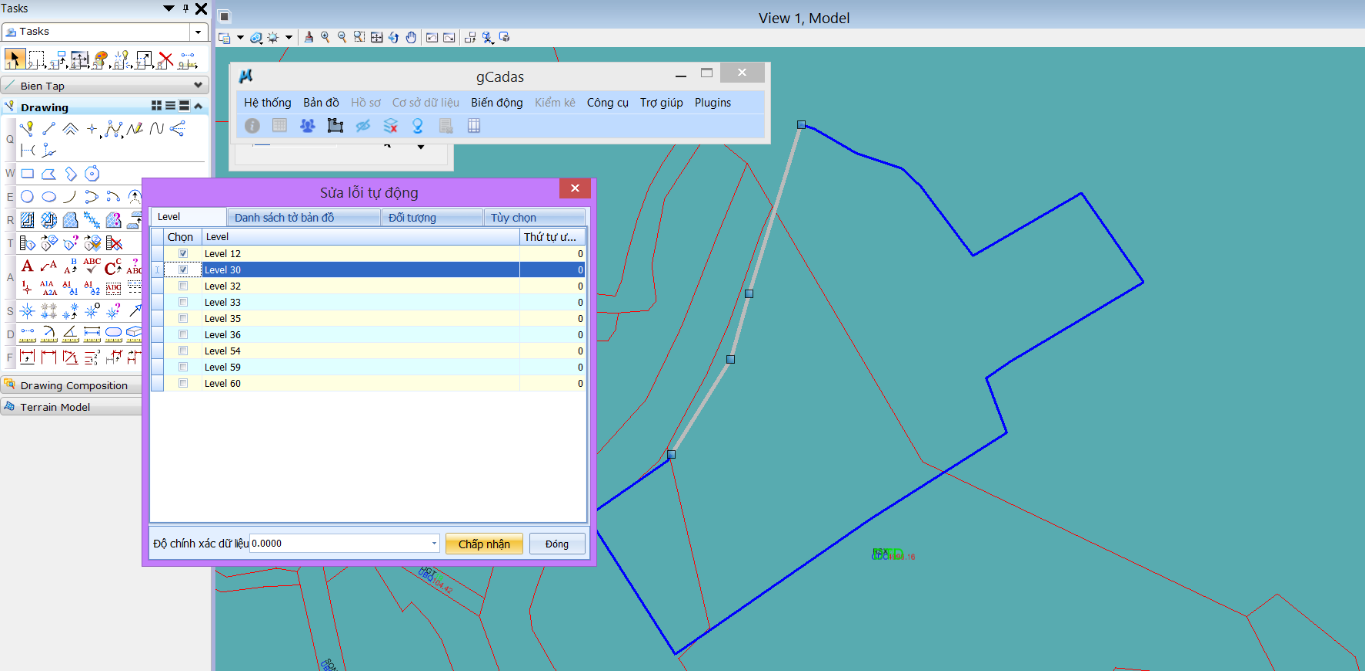The image size is (1365, 671).
Task: Select the Element Selection arrow tool
Action: pyautogui.click(x=15, y=60)
